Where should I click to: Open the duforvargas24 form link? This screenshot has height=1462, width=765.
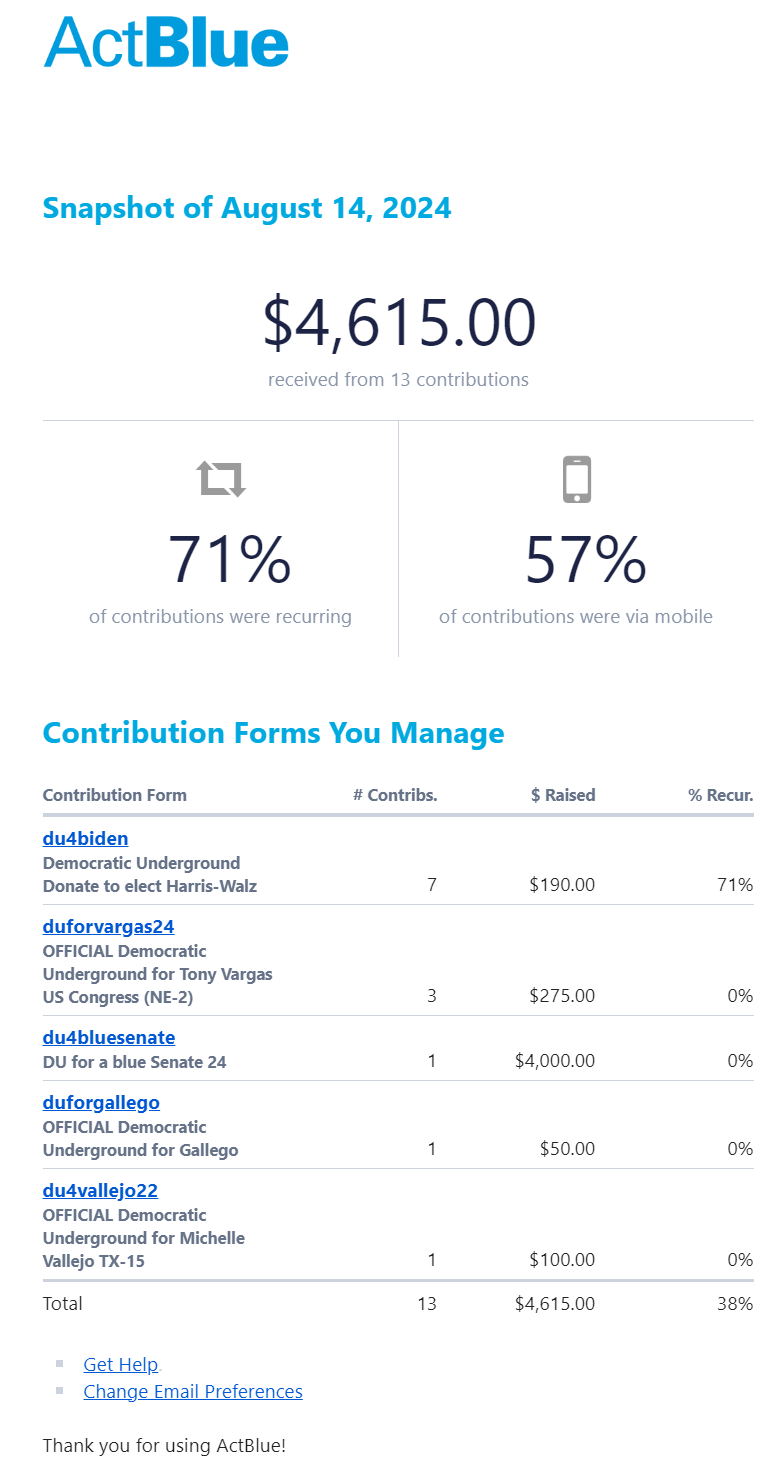[x=108, y=926]
